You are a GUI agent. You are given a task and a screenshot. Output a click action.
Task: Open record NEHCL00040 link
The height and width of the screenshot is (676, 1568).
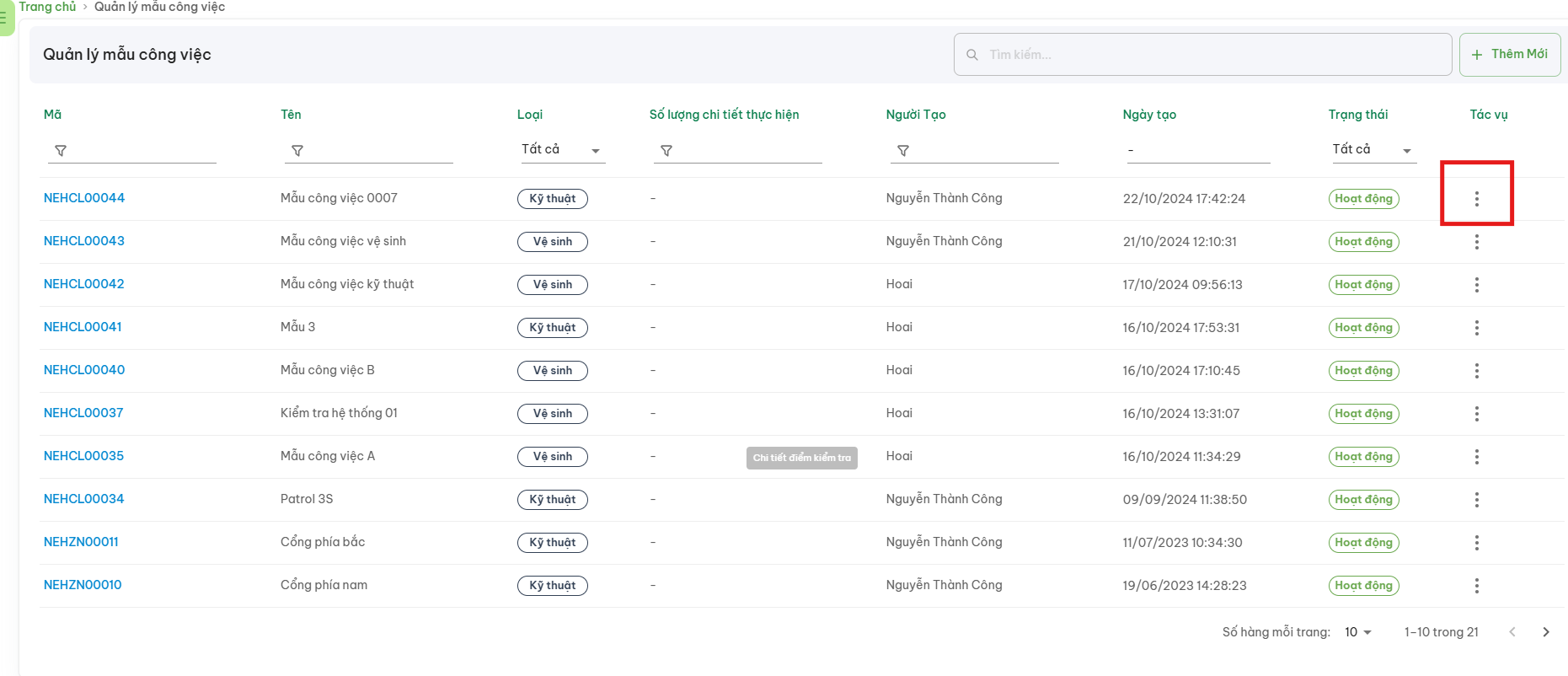(x=84, y=370)
